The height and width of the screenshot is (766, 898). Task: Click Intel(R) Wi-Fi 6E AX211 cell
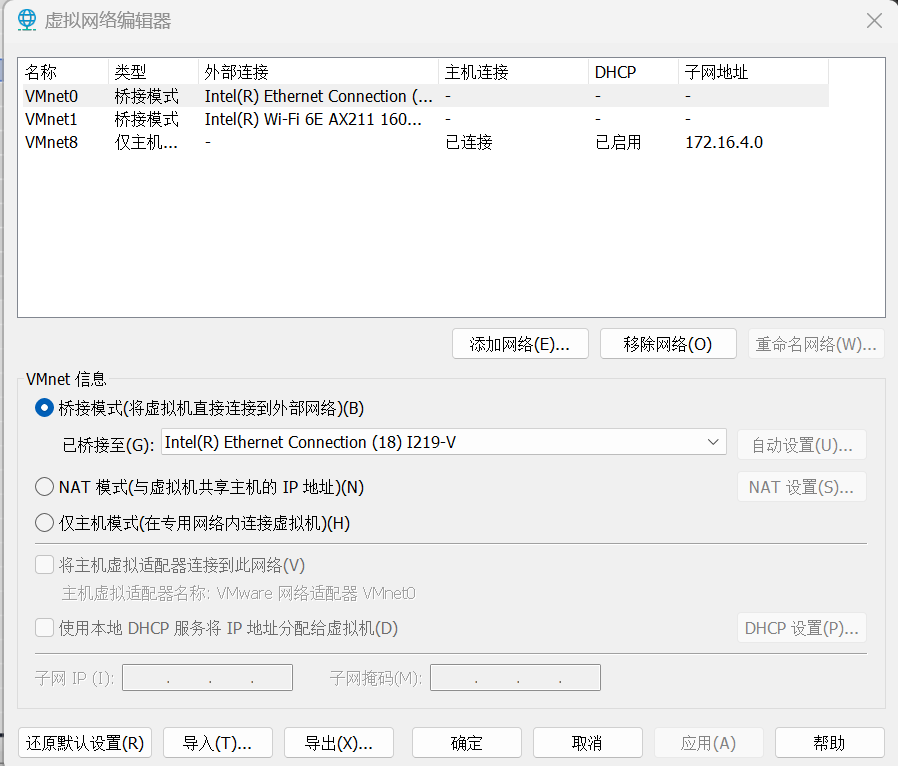[313, 119]
